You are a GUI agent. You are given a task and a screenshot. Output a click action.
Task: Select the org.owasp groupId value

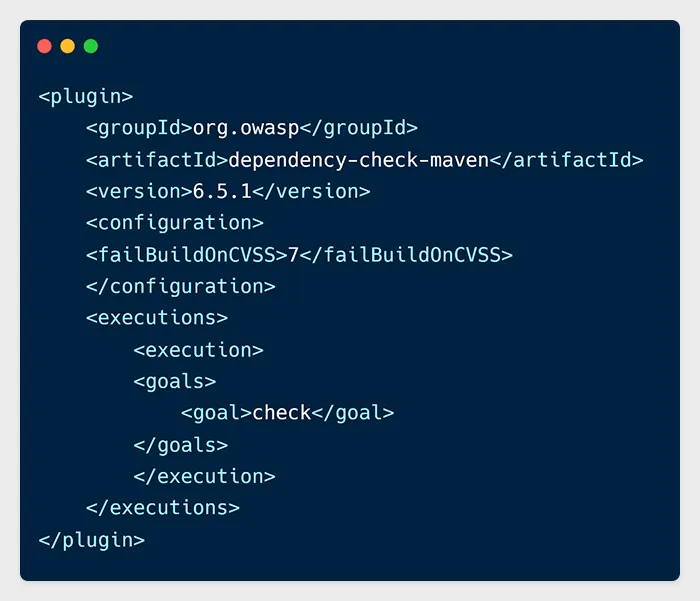[246, 128]
